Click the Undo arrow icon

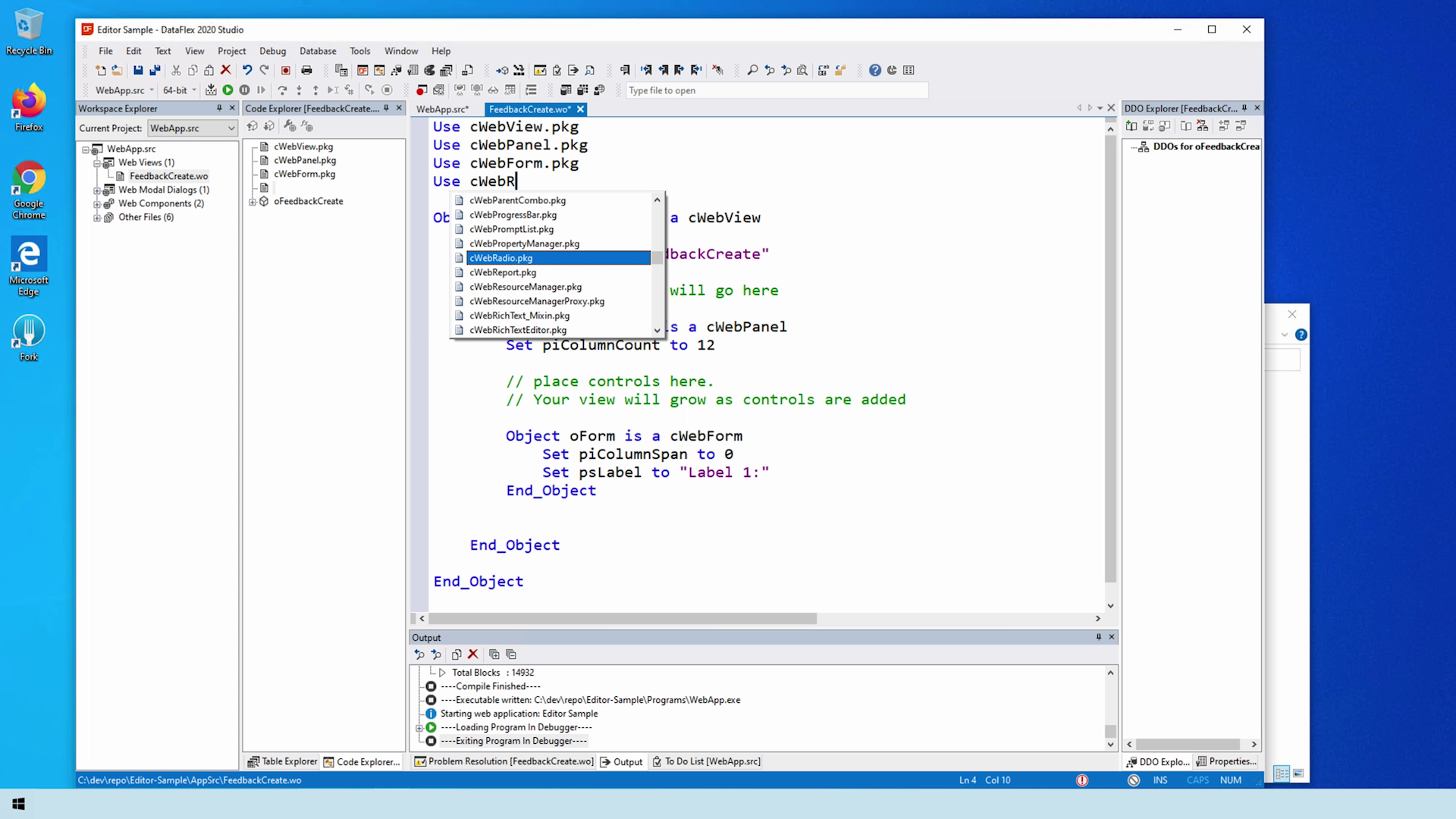(247, 71)
